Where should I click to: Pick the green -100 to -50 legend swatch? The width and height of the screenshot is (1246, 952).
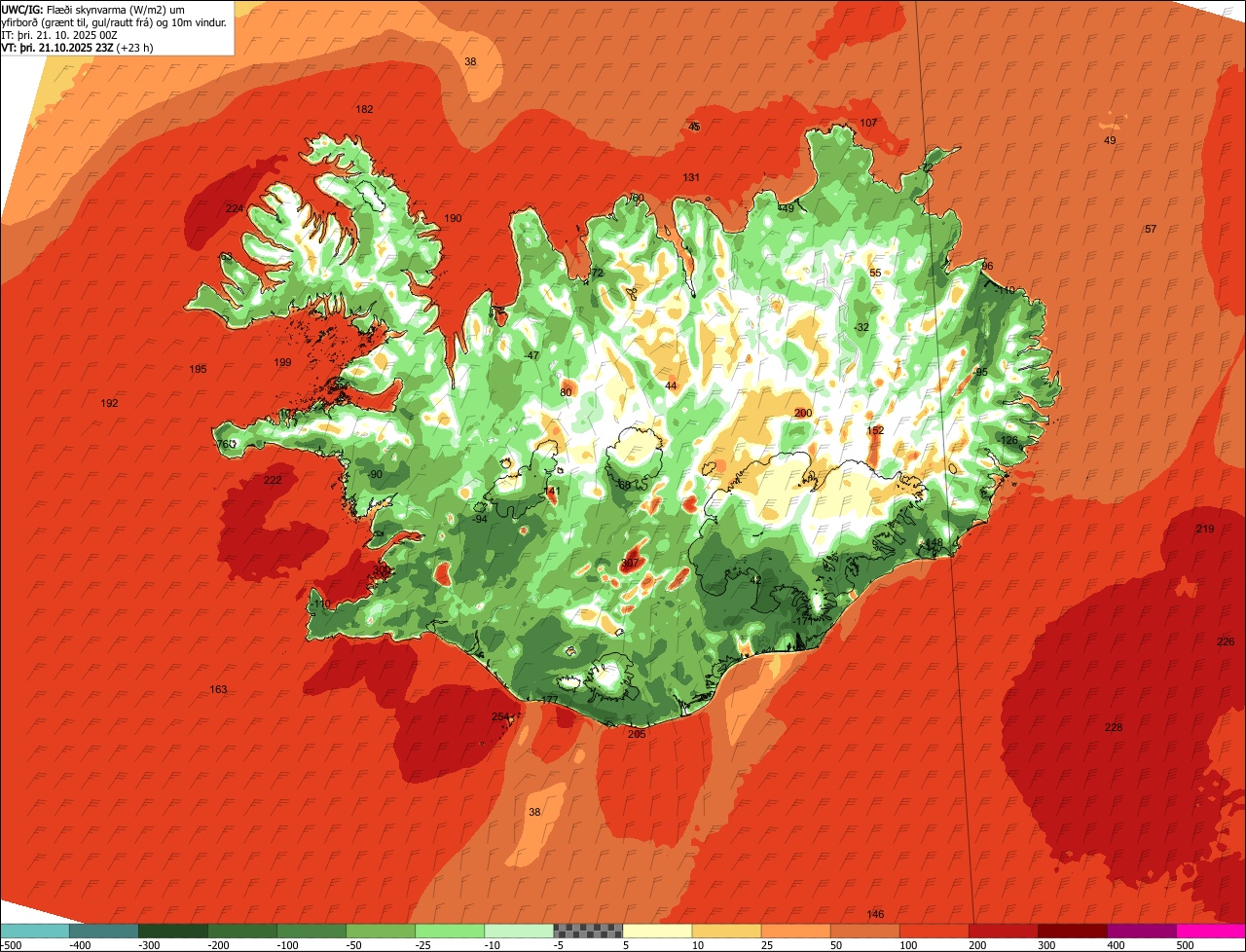tap(311, 931)
